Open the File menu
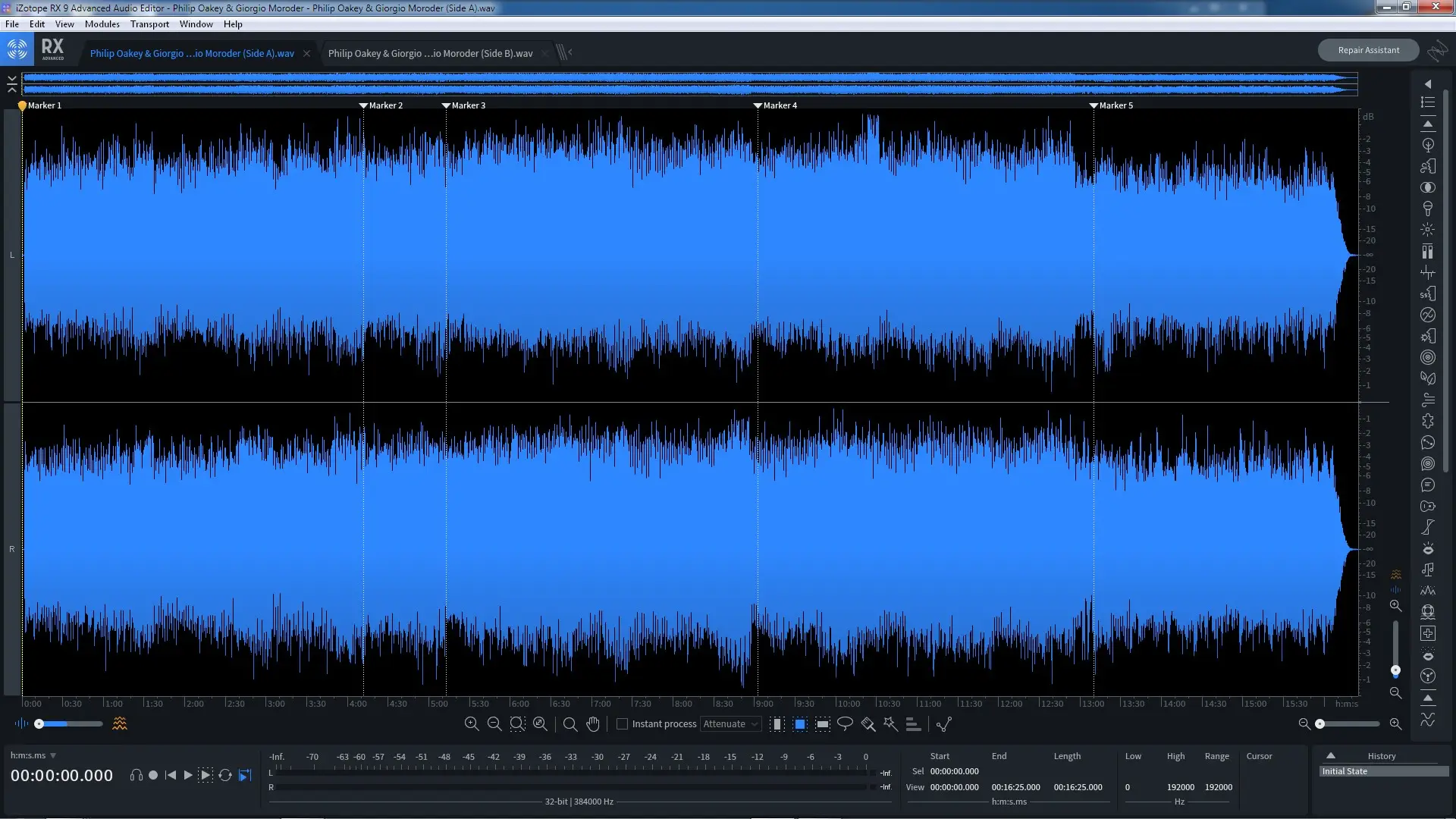1456x819 pixels. [12, 24]
